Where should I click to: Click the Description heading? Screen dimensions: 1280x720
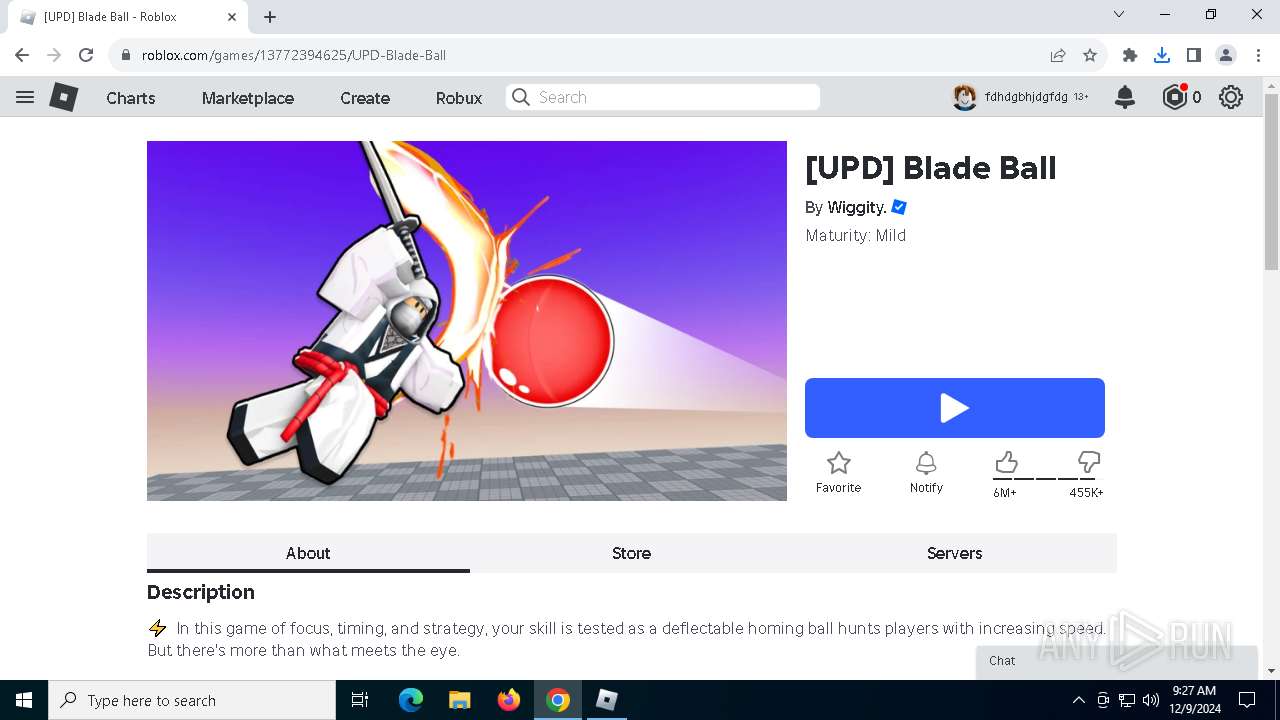tap(201, 592)
